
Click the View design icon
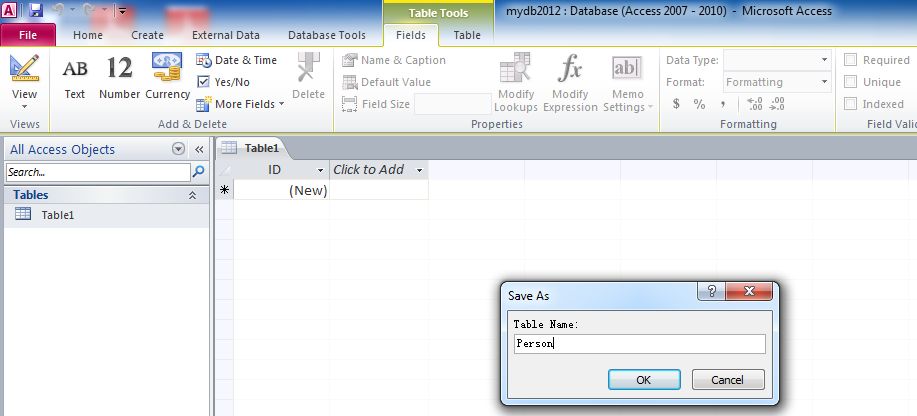coord(24,69)
